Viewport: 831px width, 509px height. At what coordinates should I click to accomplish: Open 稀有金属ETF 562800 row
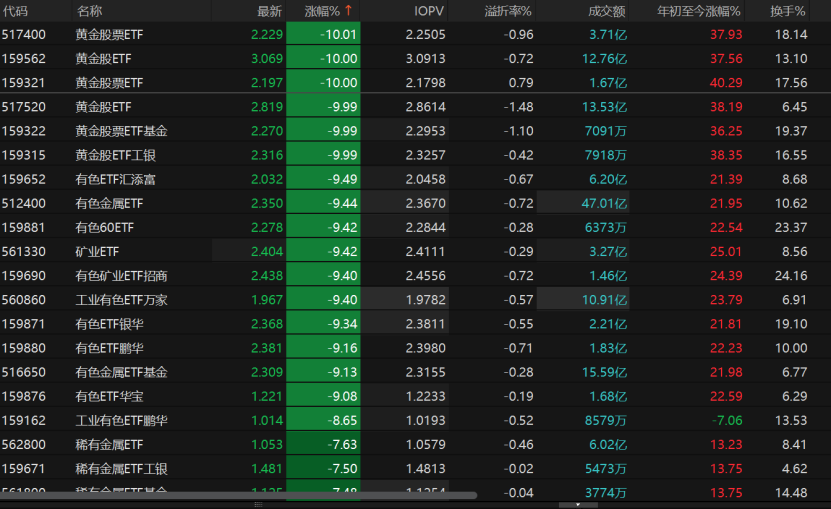[x=109, y=444]
